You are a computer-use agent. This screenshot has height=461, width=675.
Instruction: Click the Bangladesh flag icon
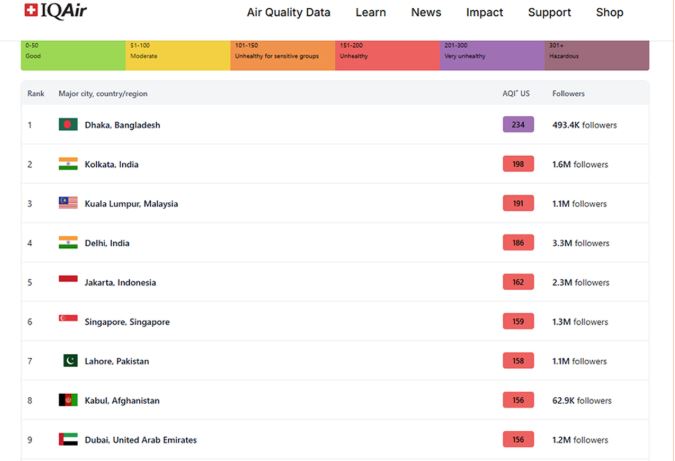(68, 124)
